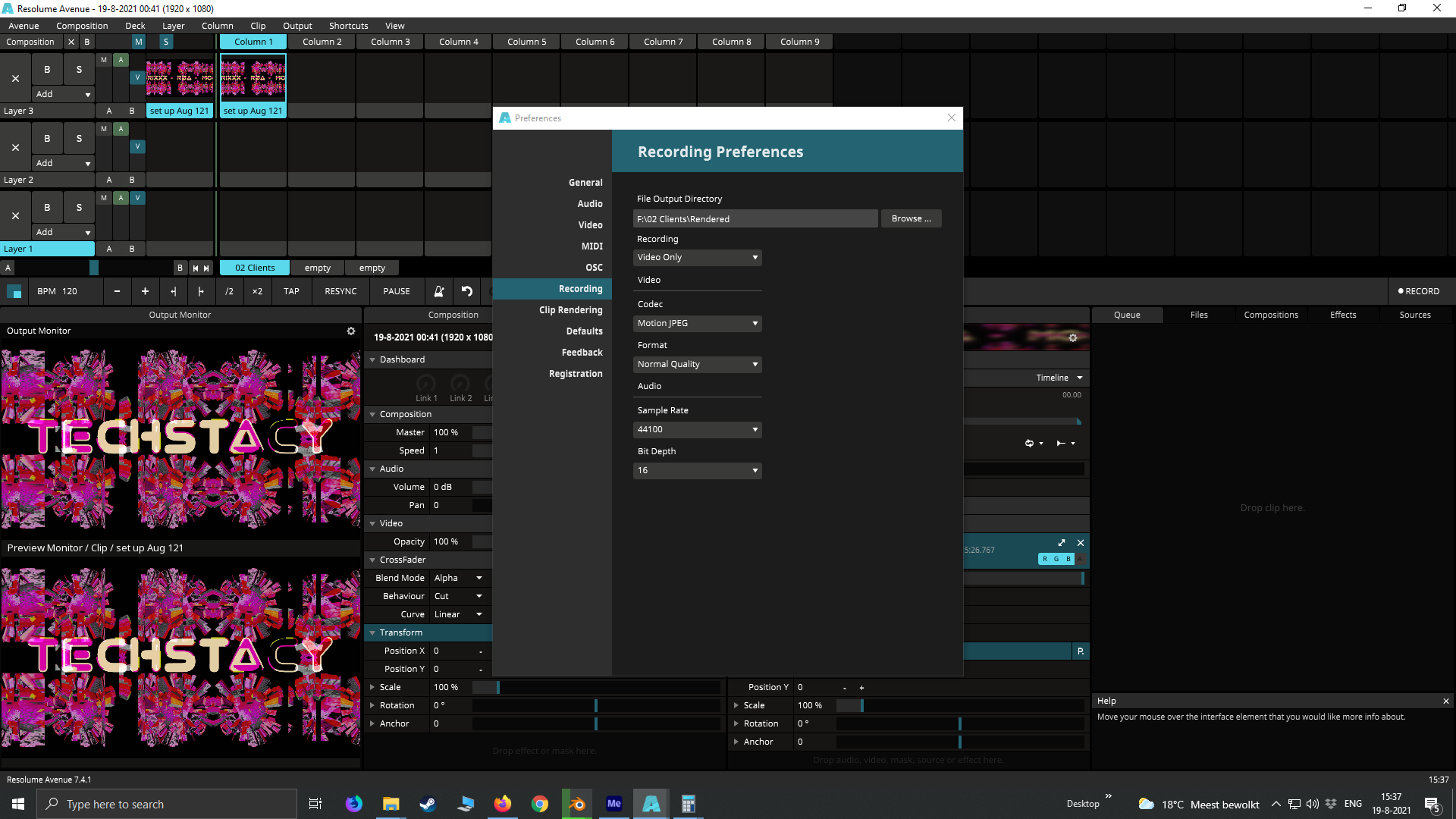
Task: Toggle Solo on Layer 3
Action: click(79, 69)
